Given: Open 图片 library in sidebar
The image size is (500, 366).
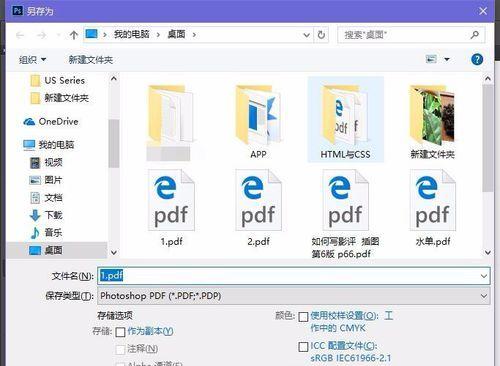Looking at the screenshot, I should click(46, 180).
